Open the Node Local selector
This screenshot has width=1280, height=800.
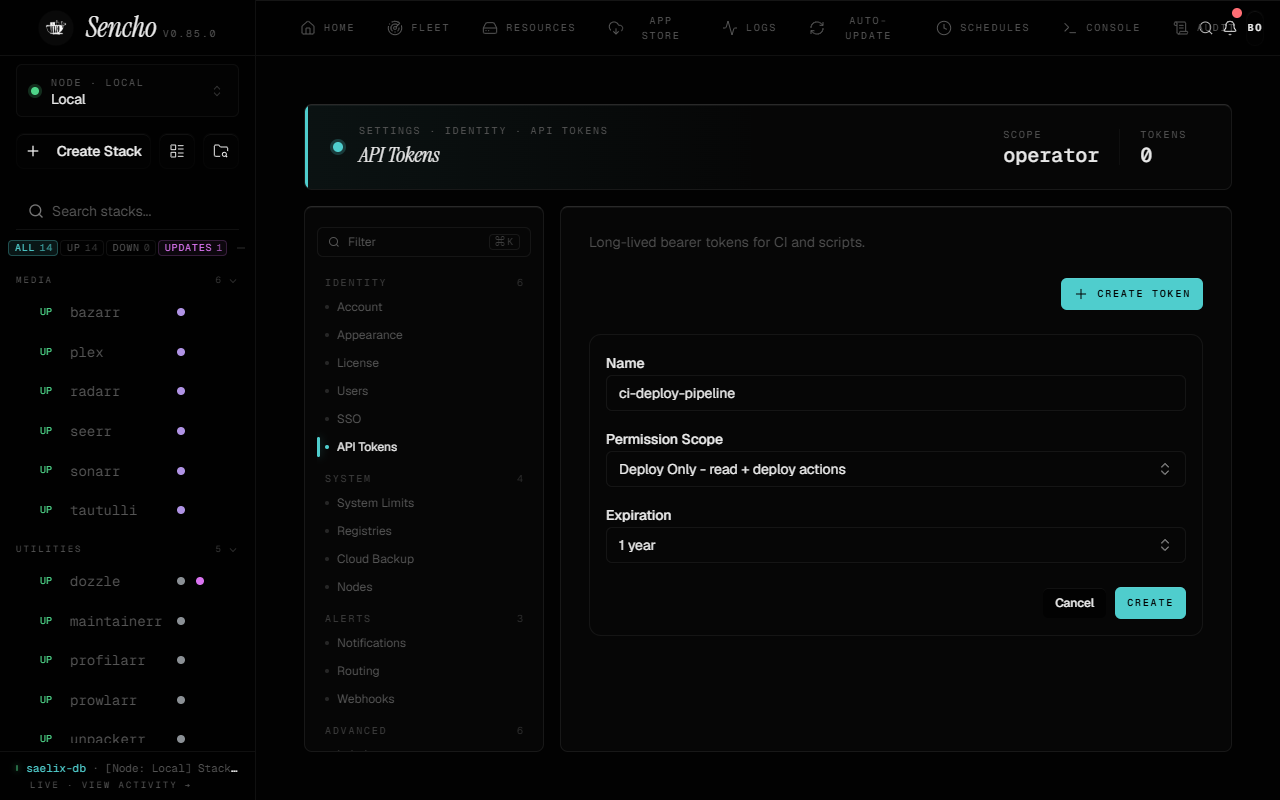tap(127, 91)
